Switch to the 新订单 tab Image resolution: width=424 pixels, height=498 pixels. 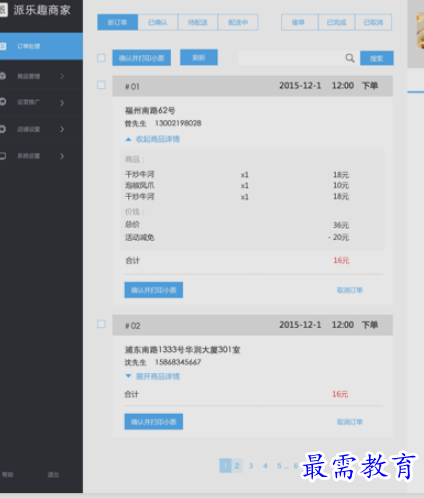(x=117, y=22)
